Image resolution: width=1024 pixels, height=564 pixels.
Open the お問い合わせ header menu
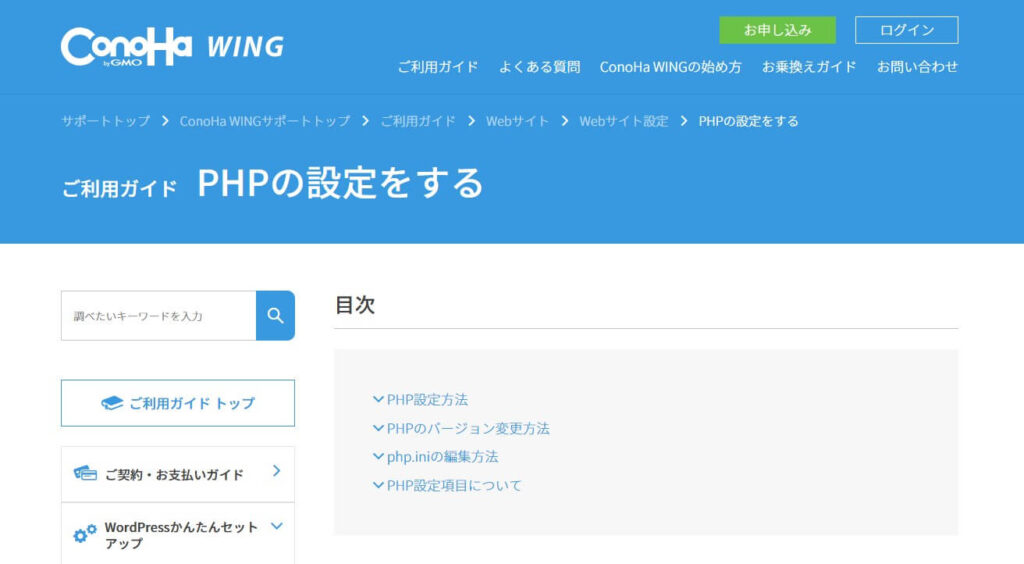pyautogui.click(x=918, y=67)
